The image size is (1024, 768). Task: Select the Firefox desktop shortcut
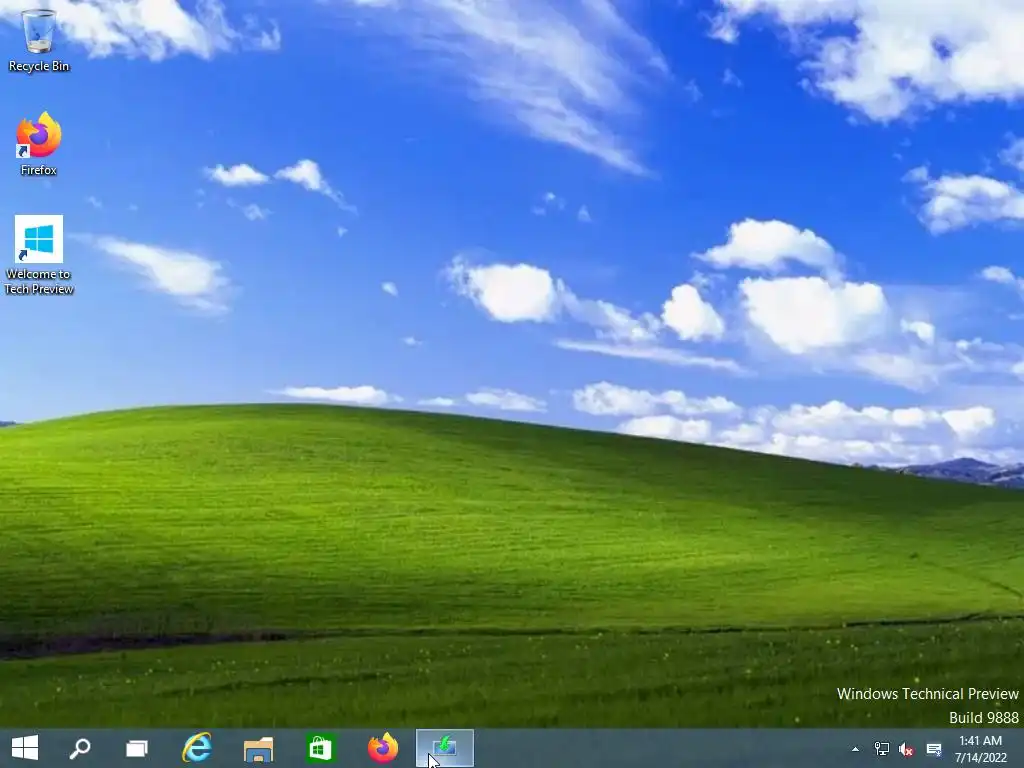39,144
